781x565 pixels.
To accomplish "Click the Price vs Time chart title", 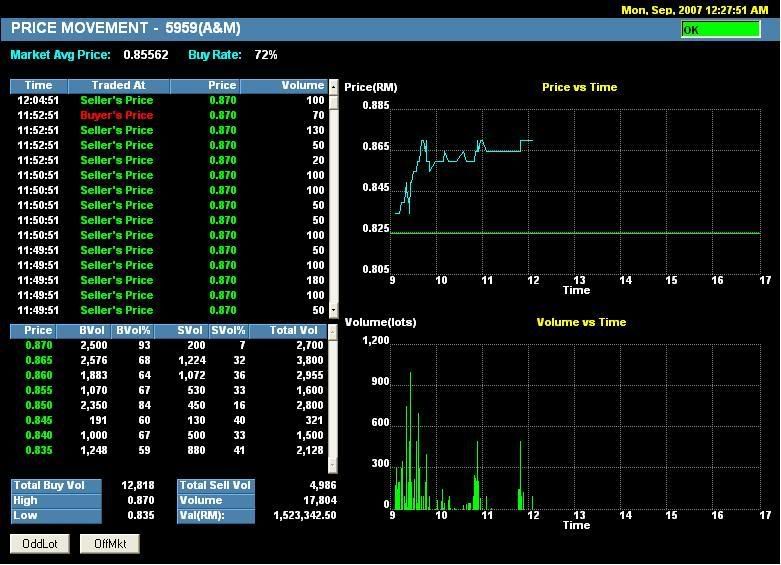I will pos(579,87).
